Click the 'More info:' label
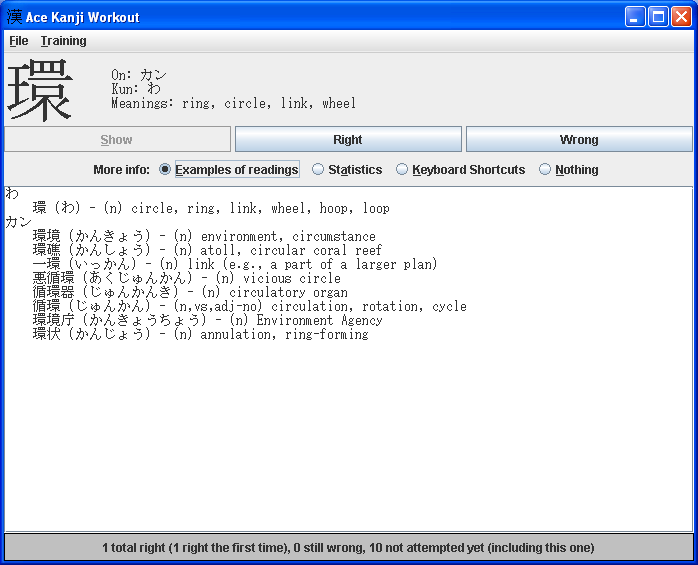Viewport: 698px width, 565px height. [122, 170]
